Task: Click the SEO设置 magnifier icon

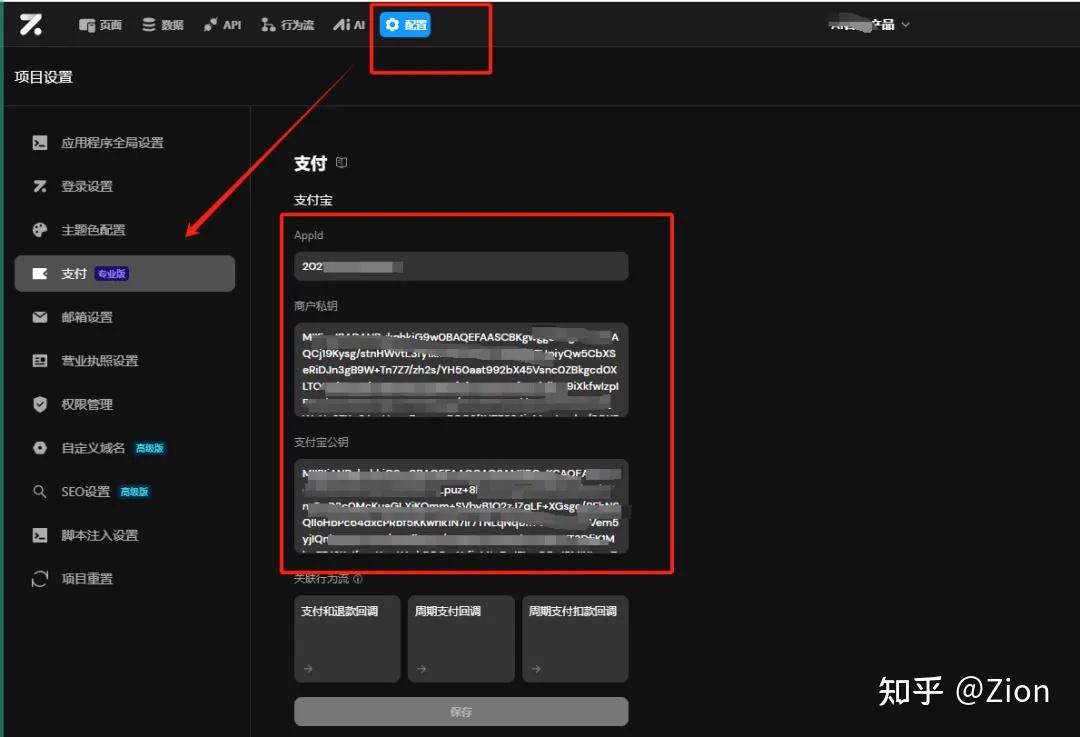Action: [x=40, y=491]
